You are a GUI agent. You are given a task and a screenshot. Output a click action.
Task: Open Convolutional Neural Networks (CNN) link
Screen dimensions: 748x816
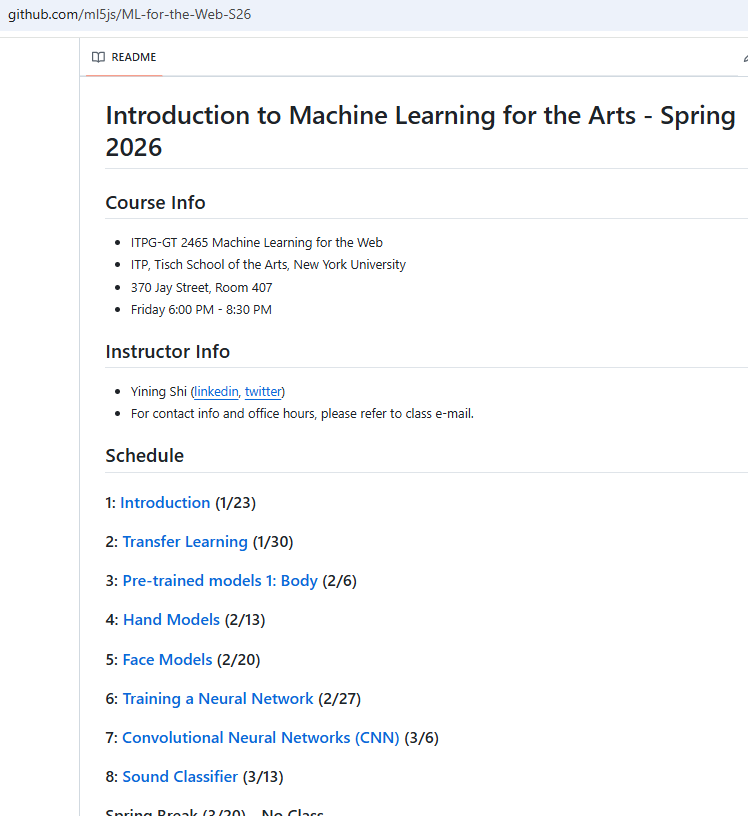260,737
